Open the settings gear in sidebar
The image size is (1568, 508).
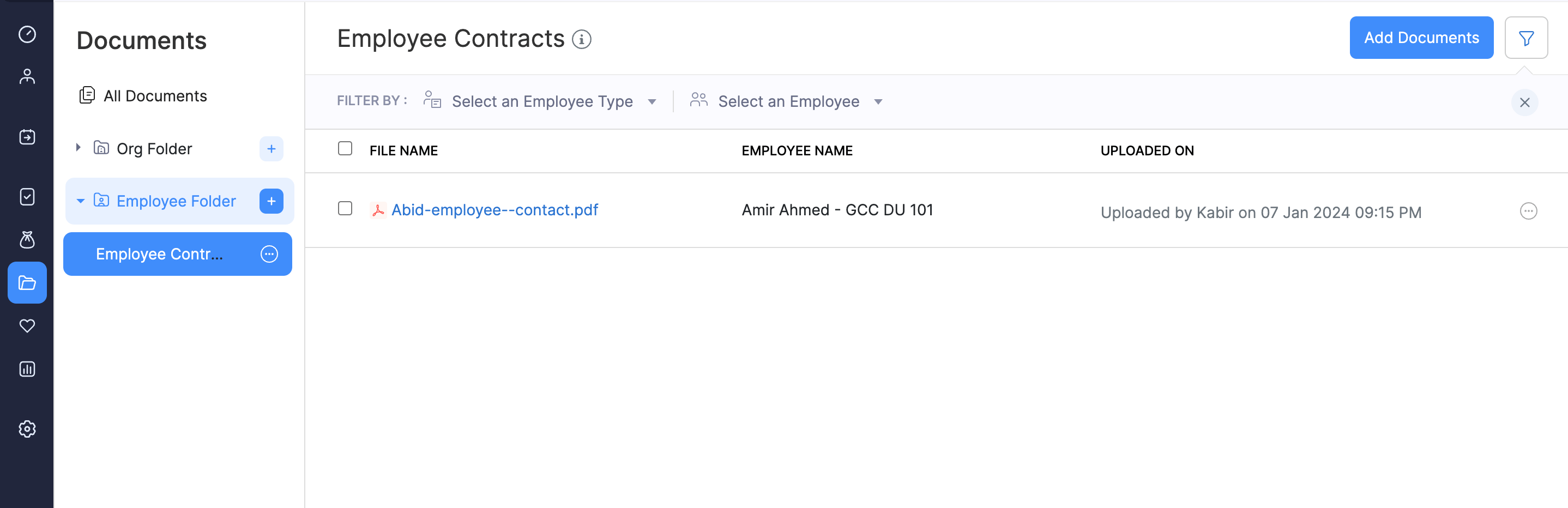[27, 429]
